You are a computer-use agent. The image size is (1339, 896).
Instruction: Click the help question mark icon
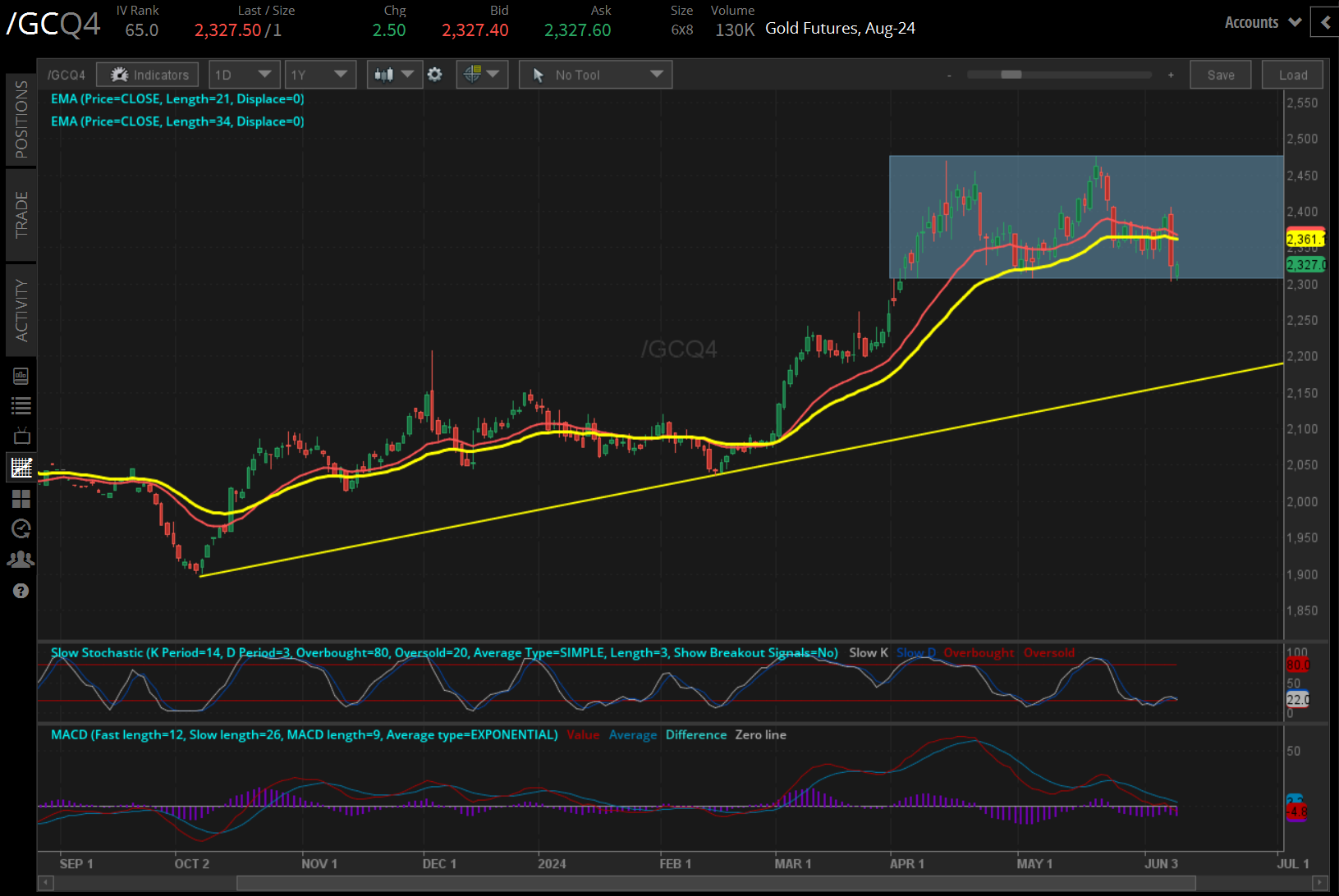pos(21,591)
